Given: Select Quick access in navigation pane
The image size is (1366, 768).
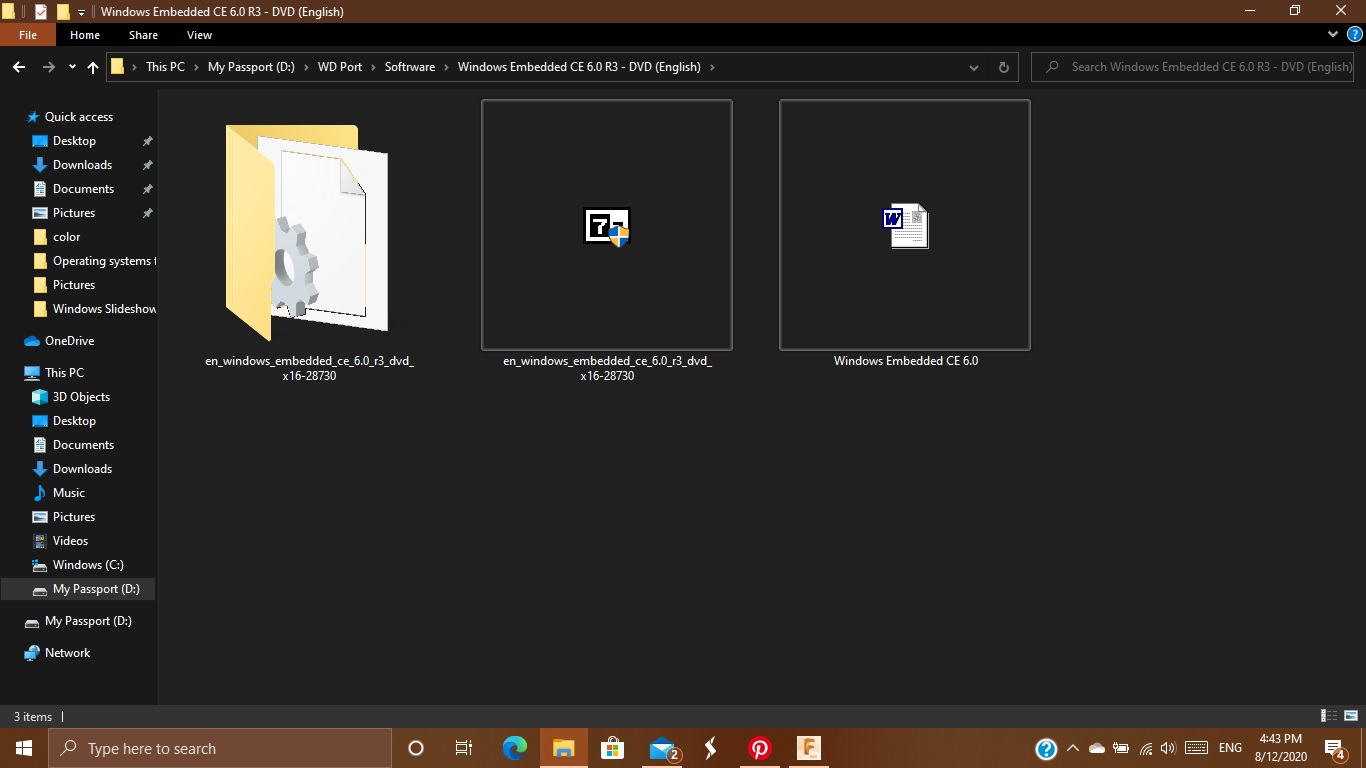Looking at the screenshot, I should point(79,117).
